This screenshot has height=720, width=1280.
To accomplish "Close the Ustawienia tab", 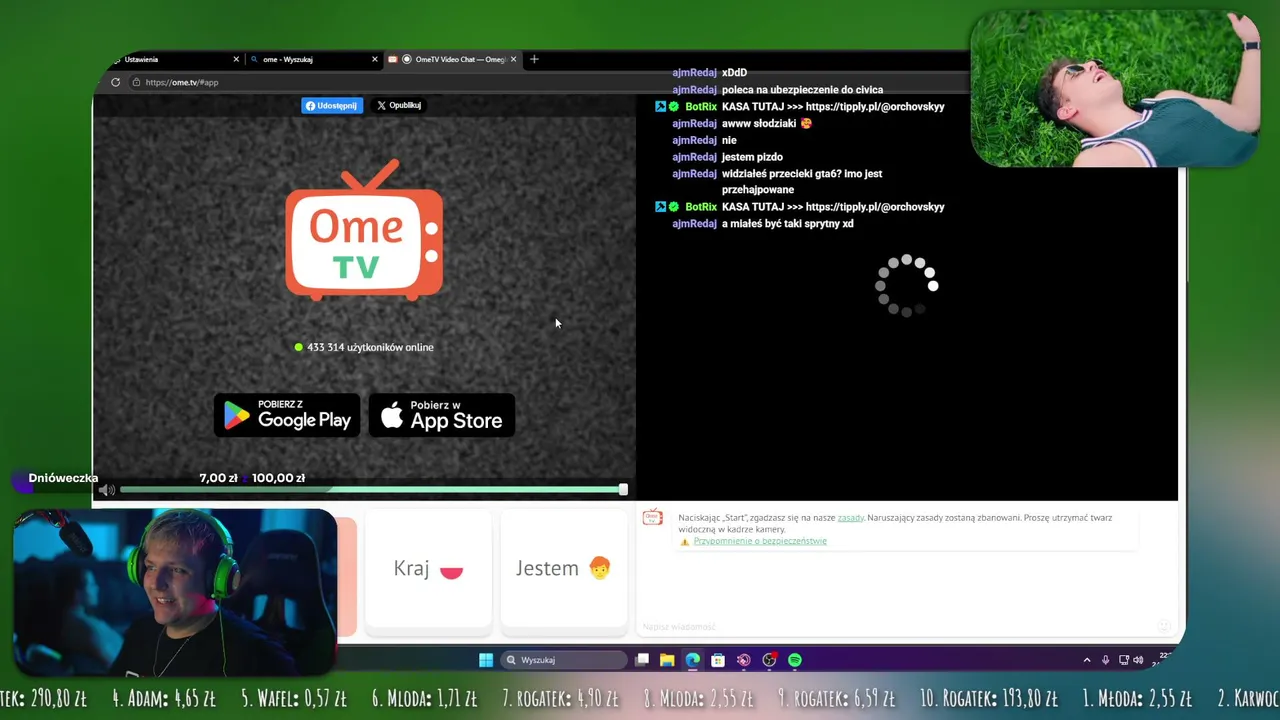I will point(236,59).
